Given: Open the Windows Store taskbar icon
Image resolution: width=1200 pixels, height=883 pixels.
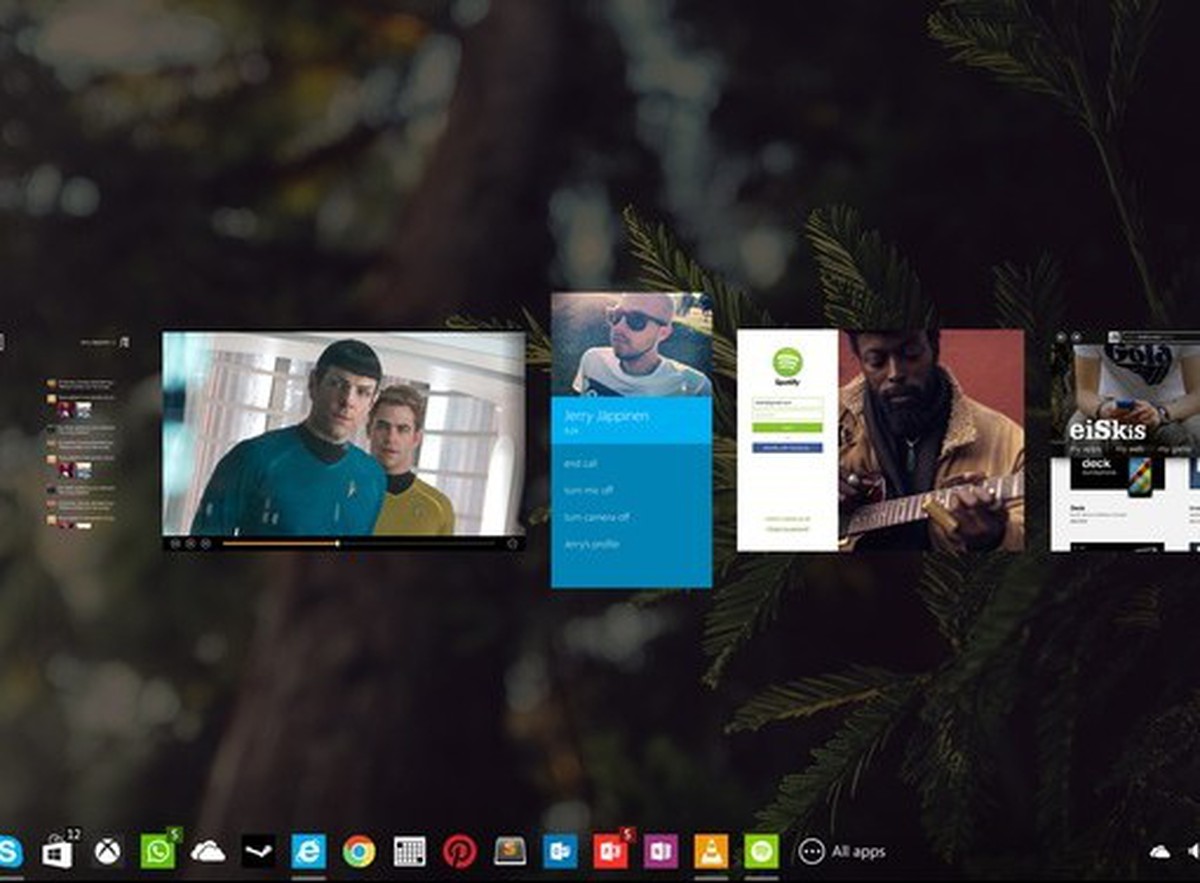Looking at the screenshot, I should [x=57, y=852].
